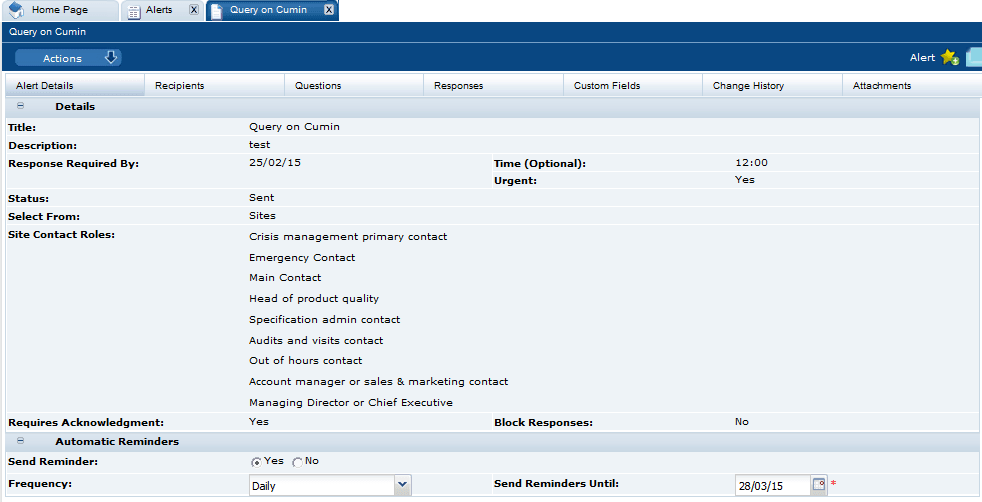Collapse the Automatic Reminders section
This screenshot has height=502, width=982.
[21, 441]
